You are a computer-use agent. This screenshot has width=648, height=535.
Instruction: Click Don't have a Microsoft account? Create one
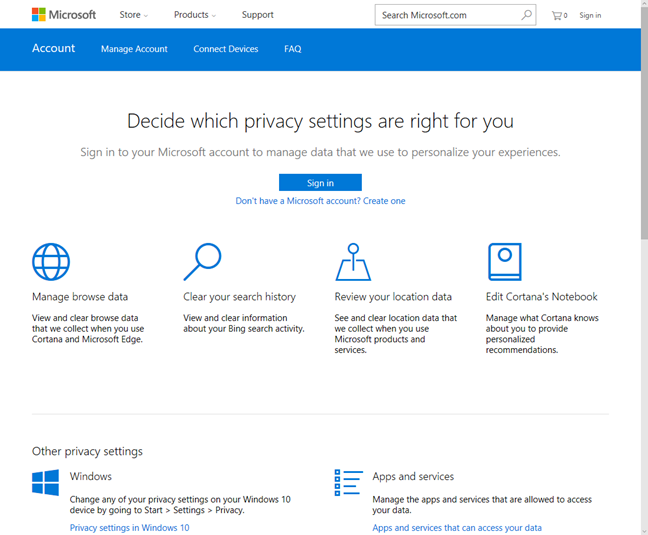320,201
